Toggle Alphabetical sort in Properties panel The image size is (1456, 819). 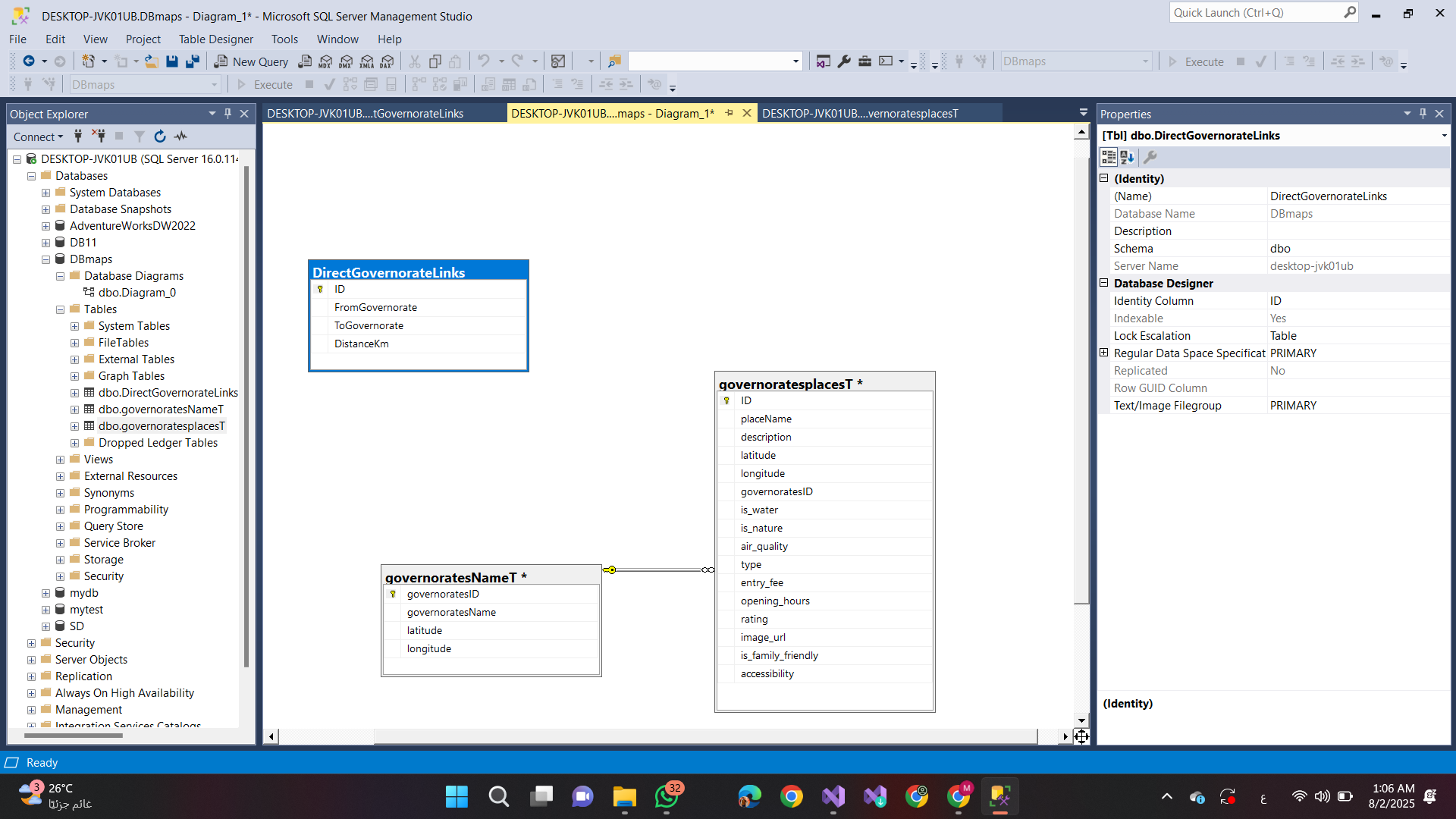1128,157
